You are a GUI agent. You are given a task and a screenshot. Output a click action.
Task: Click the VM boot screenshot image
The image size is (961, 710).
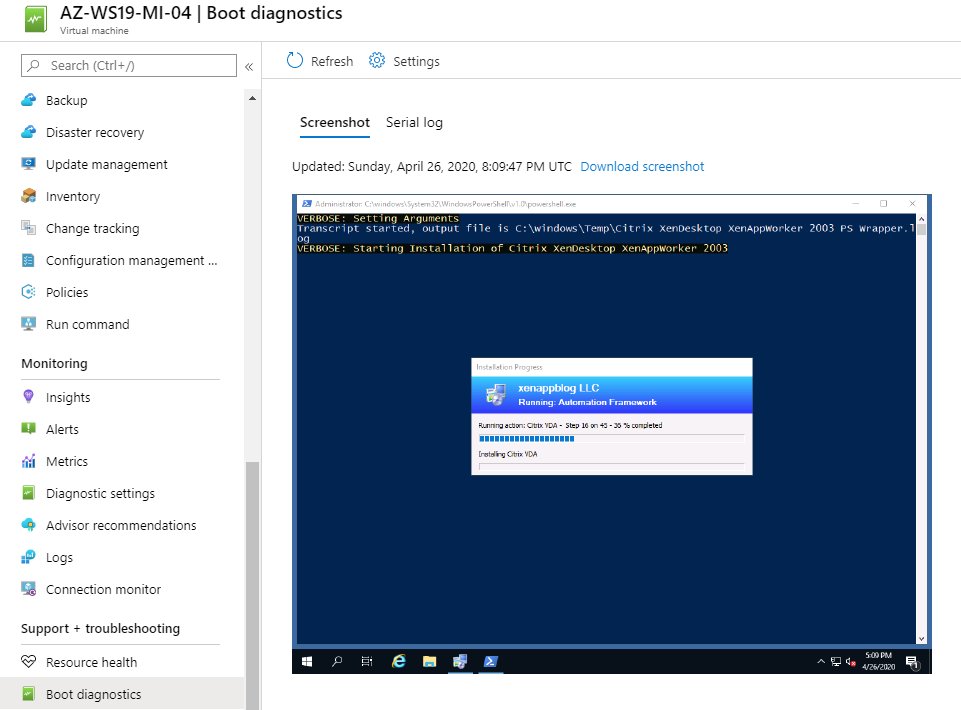pos(612,433)
